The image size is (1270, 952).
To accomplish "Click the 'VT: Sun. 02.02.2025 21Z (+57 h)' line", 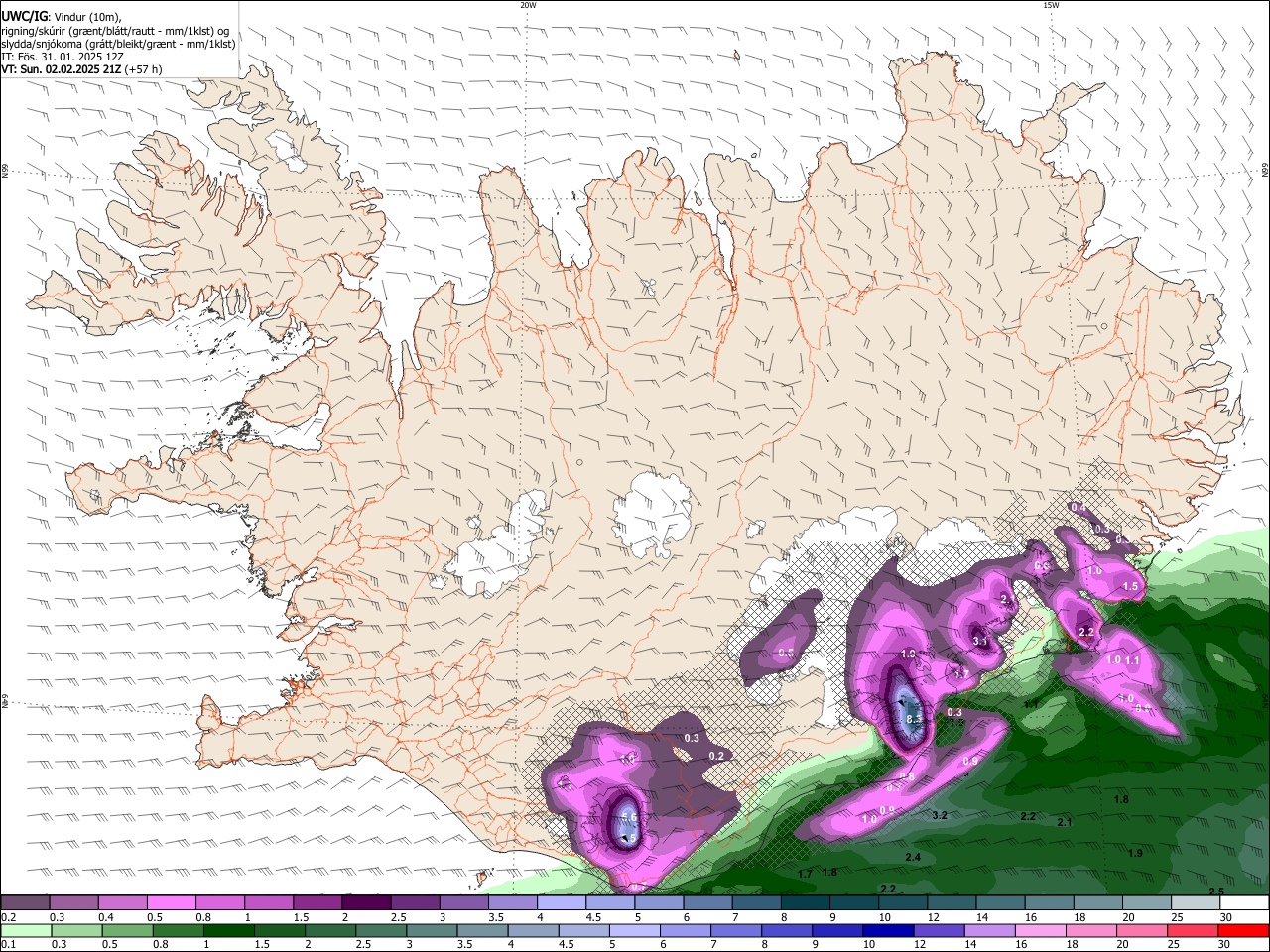I will click(x=81, y=69).
